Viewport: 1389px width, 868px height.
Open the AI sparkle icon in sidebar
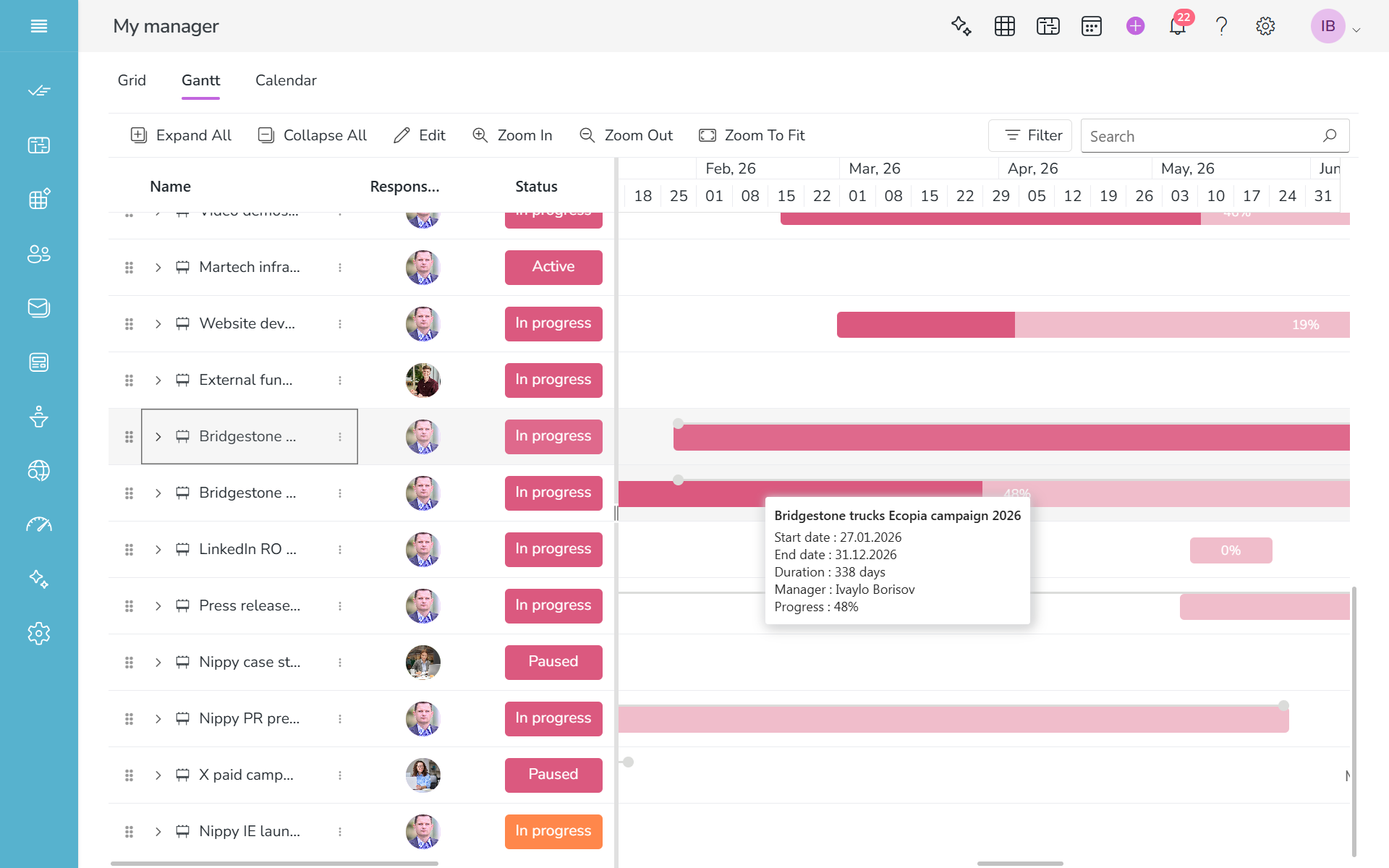pos(39,579)
